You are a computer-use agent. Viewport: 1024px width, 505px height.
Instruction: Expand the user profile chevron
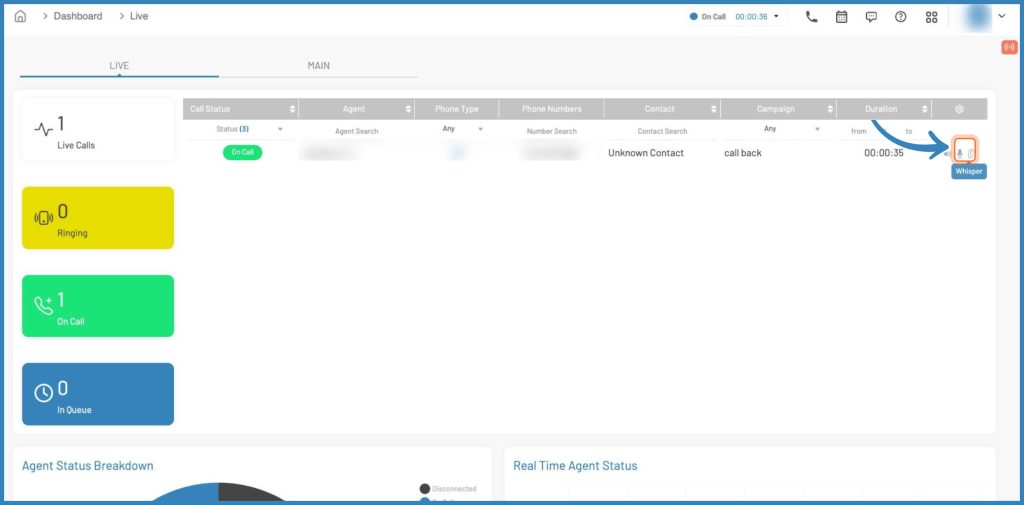click(x=1001, y=17)
